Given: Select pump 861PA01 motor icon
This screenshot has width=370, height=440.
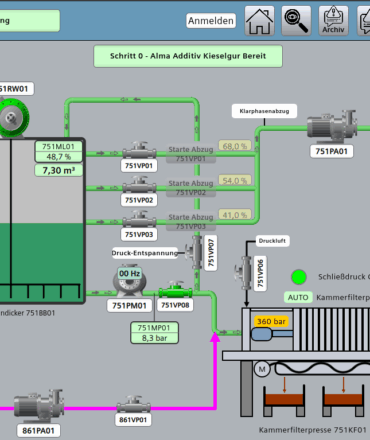Looking at the screenshot, I should [39, 406].
